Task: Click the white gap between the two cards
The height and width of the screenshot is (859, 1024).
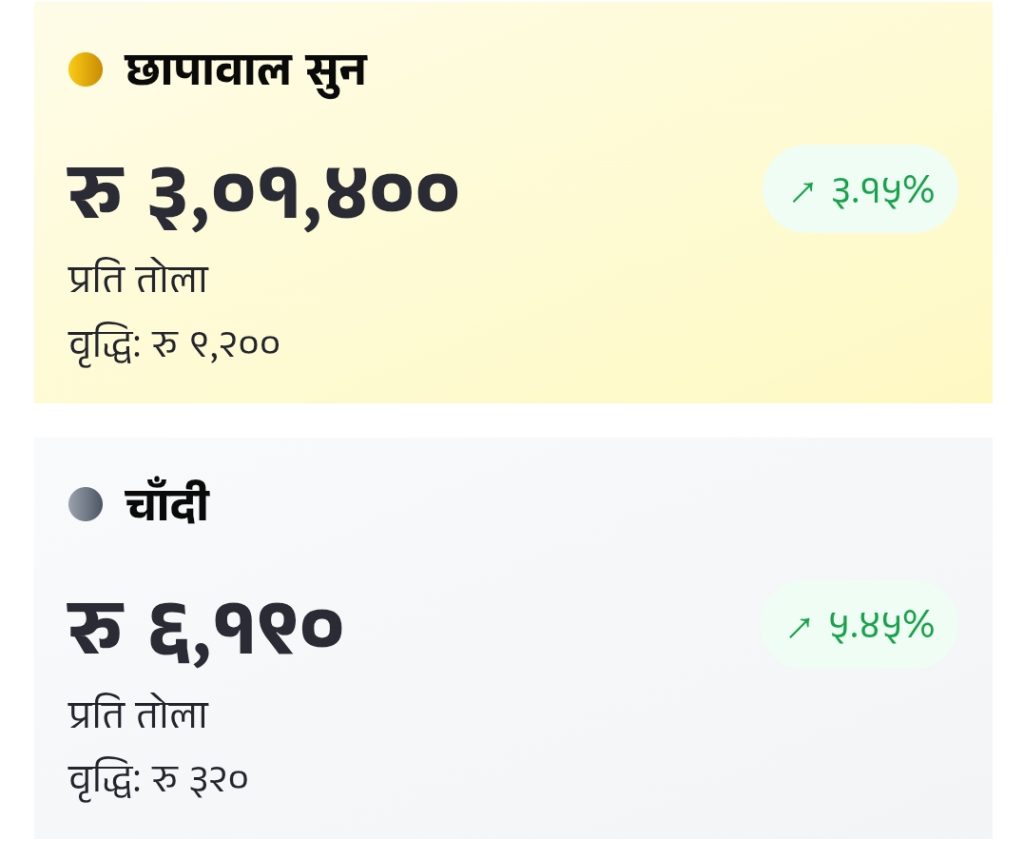Action: 512,420
